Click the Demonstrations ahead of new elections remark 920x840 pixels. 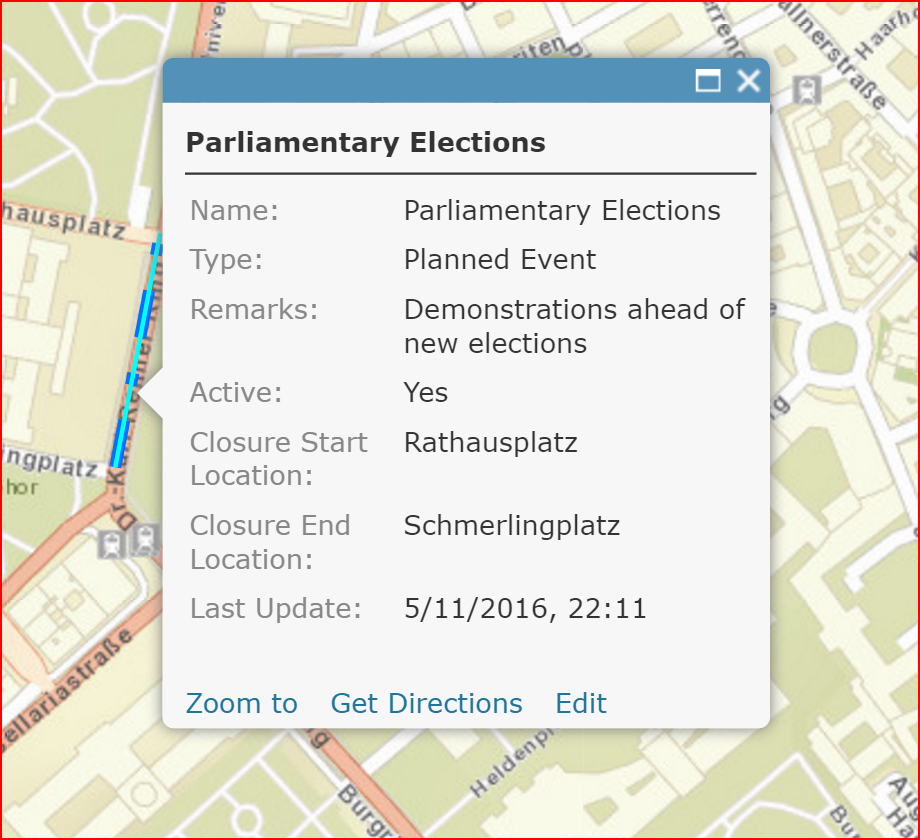click(574, 326)
